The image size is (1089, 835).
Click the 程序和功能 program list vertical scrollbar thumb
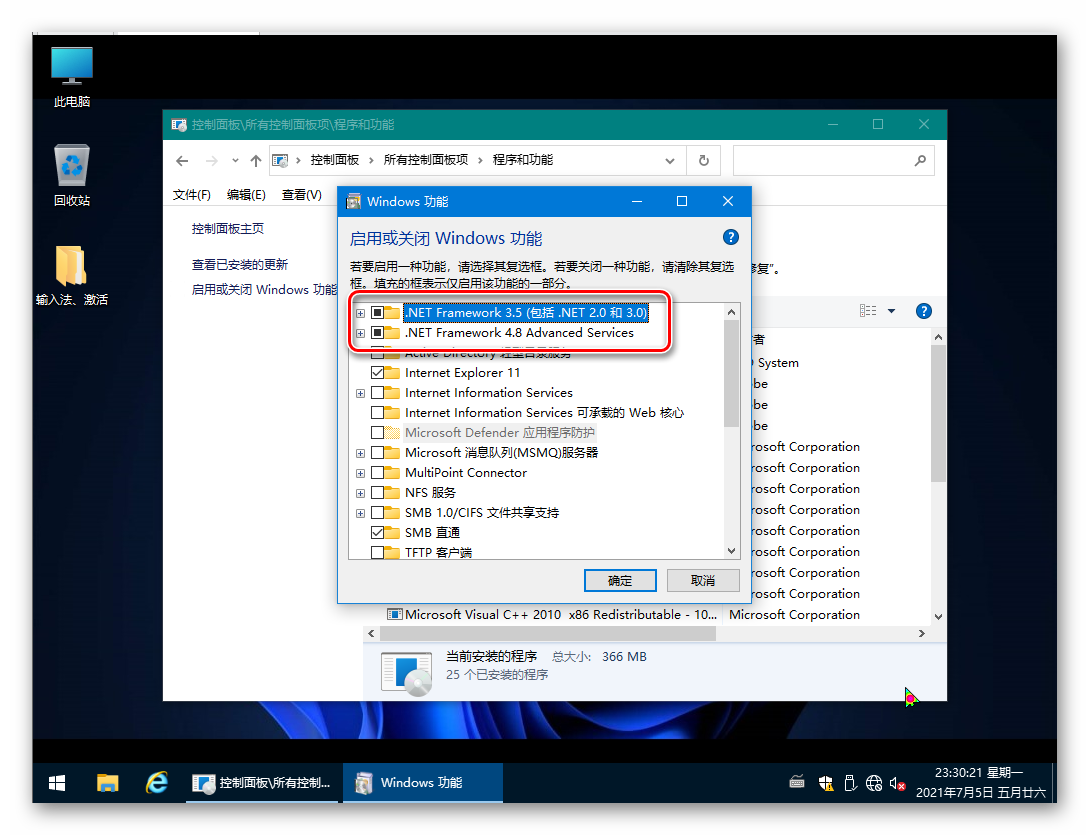[x=938, y=414]
